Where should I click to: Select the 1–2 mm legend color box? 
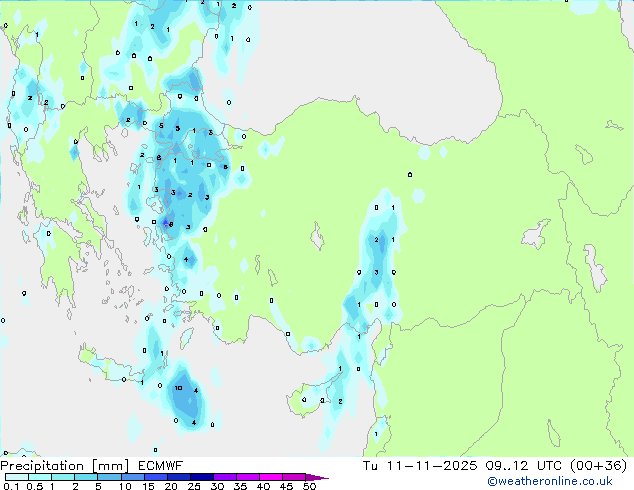(63, 477)
